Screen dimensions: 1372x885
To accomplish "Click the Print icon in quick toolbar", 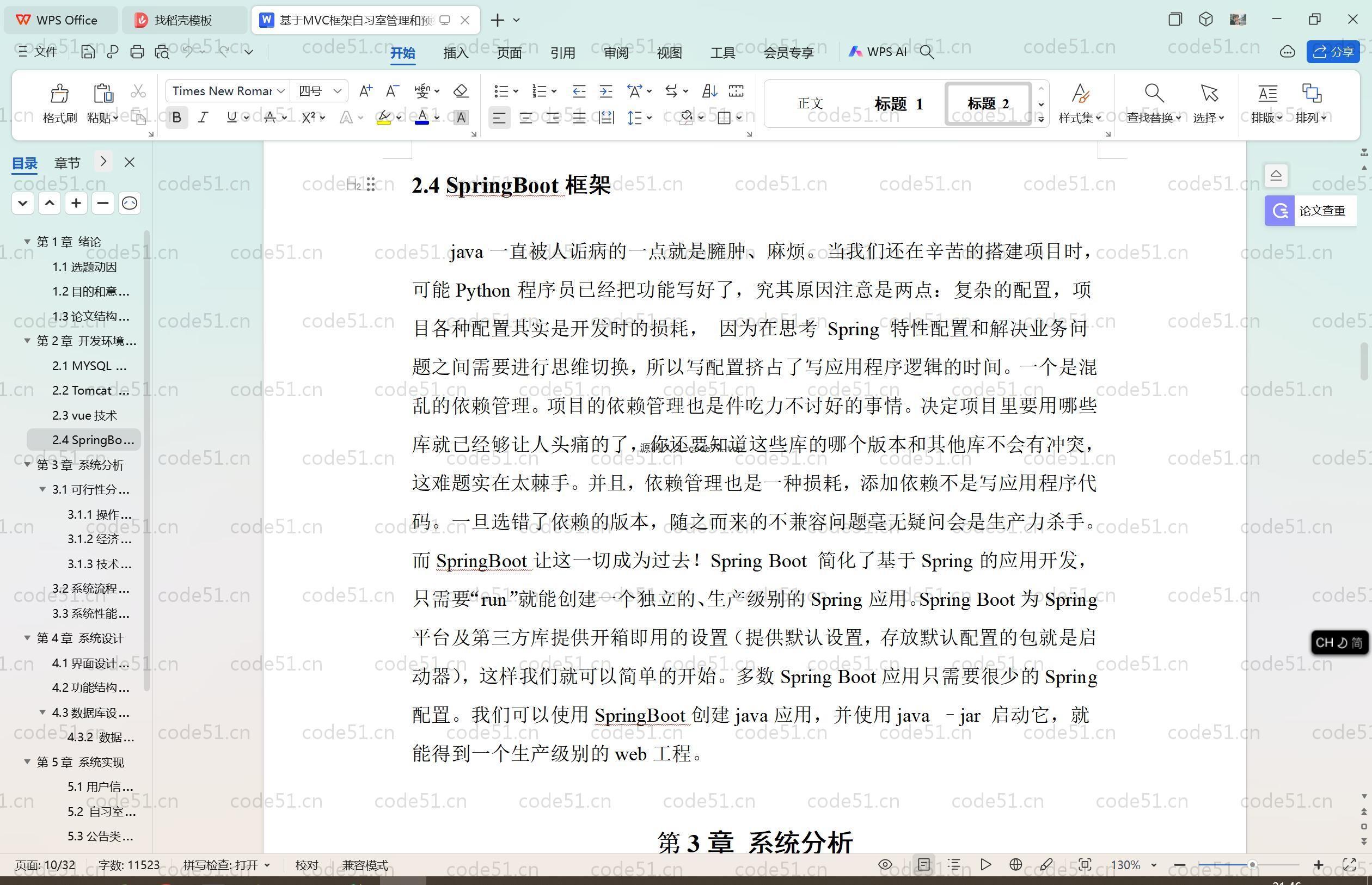I will point(137,52).
